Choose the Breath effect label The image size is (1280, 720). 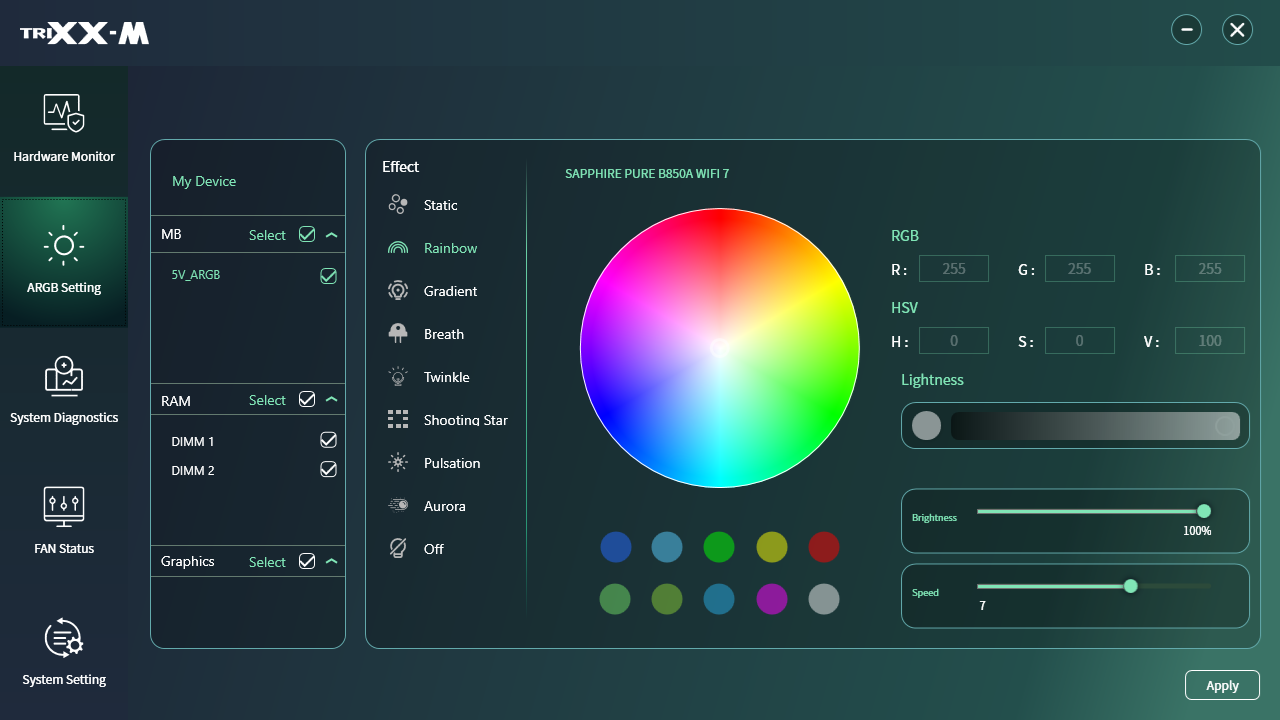tap(444, 334)
